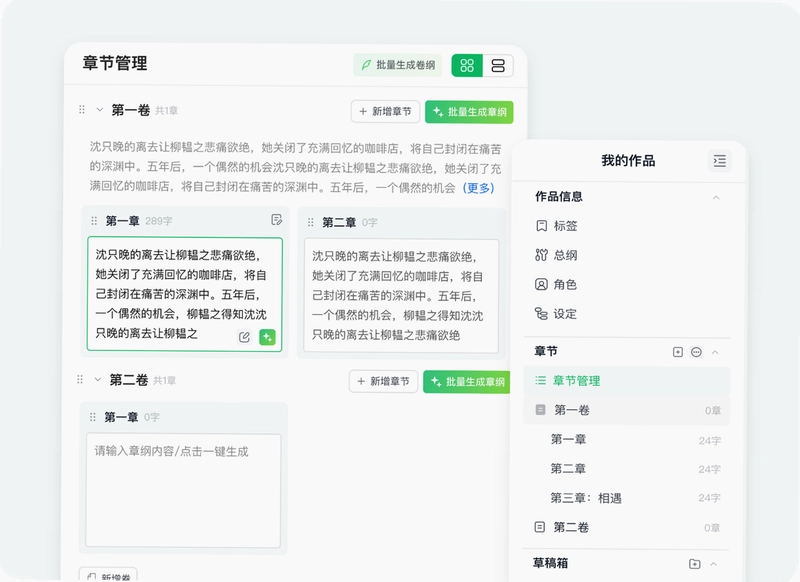
Task: Switch to grid card view
Action: [467, 65]
